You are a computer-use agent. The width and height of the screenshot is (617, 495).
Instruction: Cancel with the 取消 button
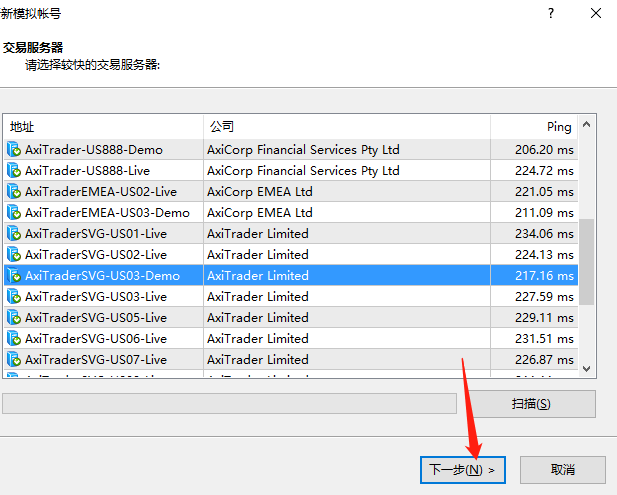tap(563, 470)
